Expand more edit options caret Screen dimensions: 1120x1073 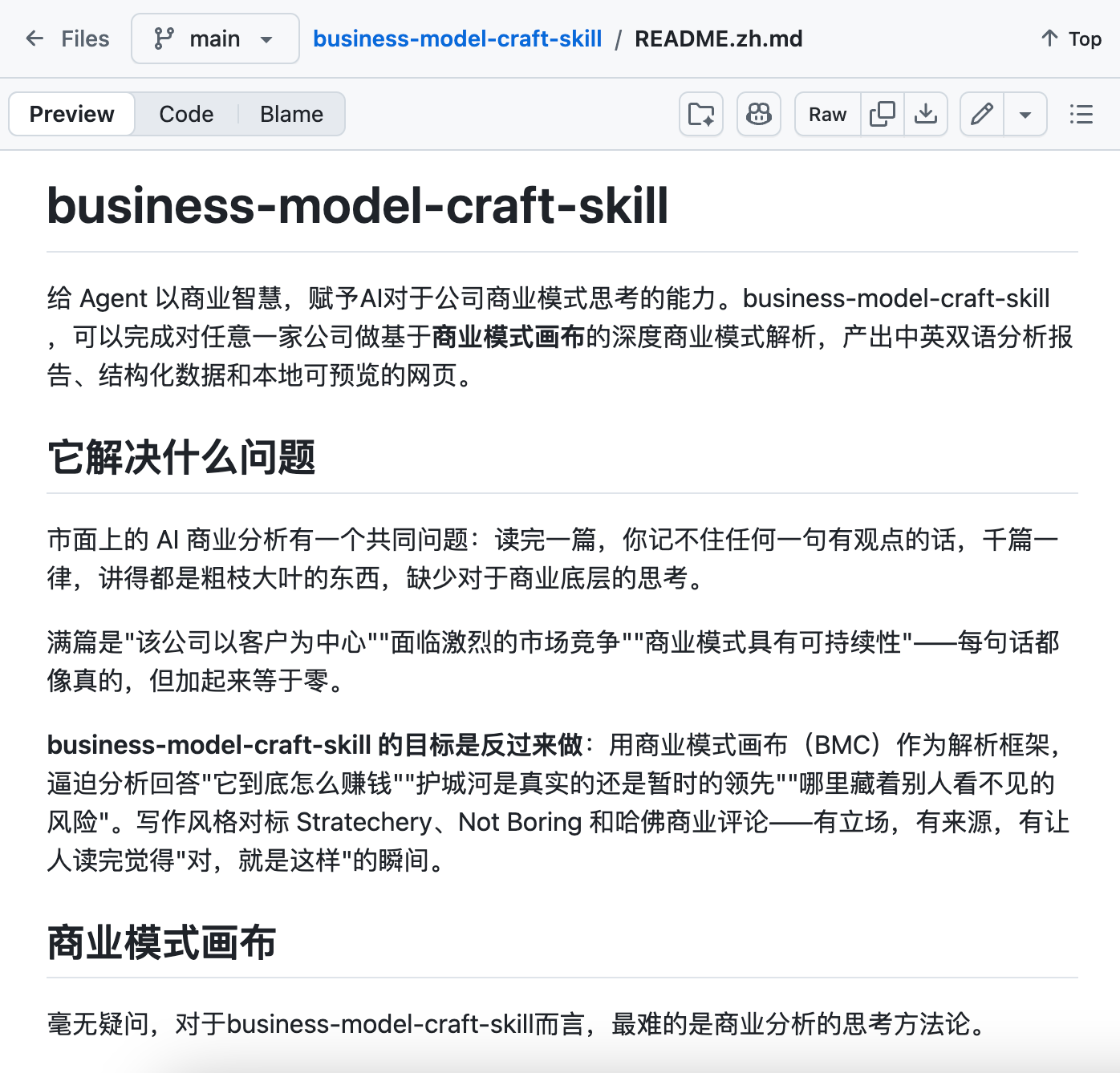tap(1025, 114)
